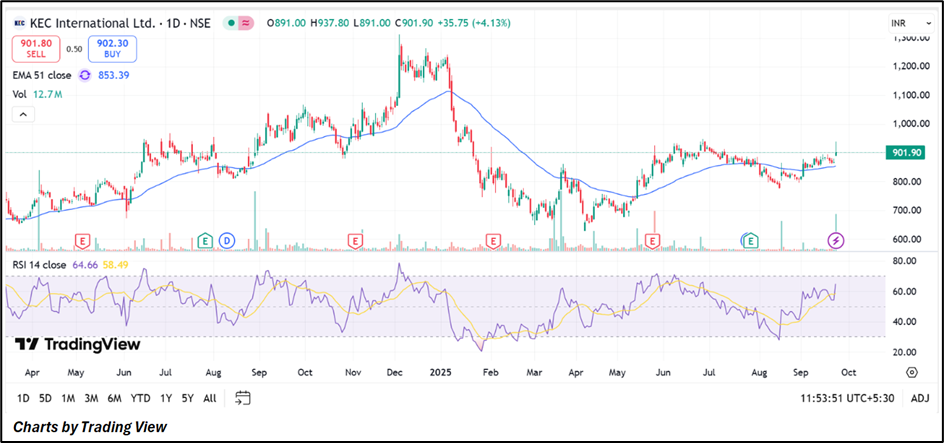The height and width of the screenshot is (443, 944).
Task: Select the 5D time range
Action: coord(45,398)
